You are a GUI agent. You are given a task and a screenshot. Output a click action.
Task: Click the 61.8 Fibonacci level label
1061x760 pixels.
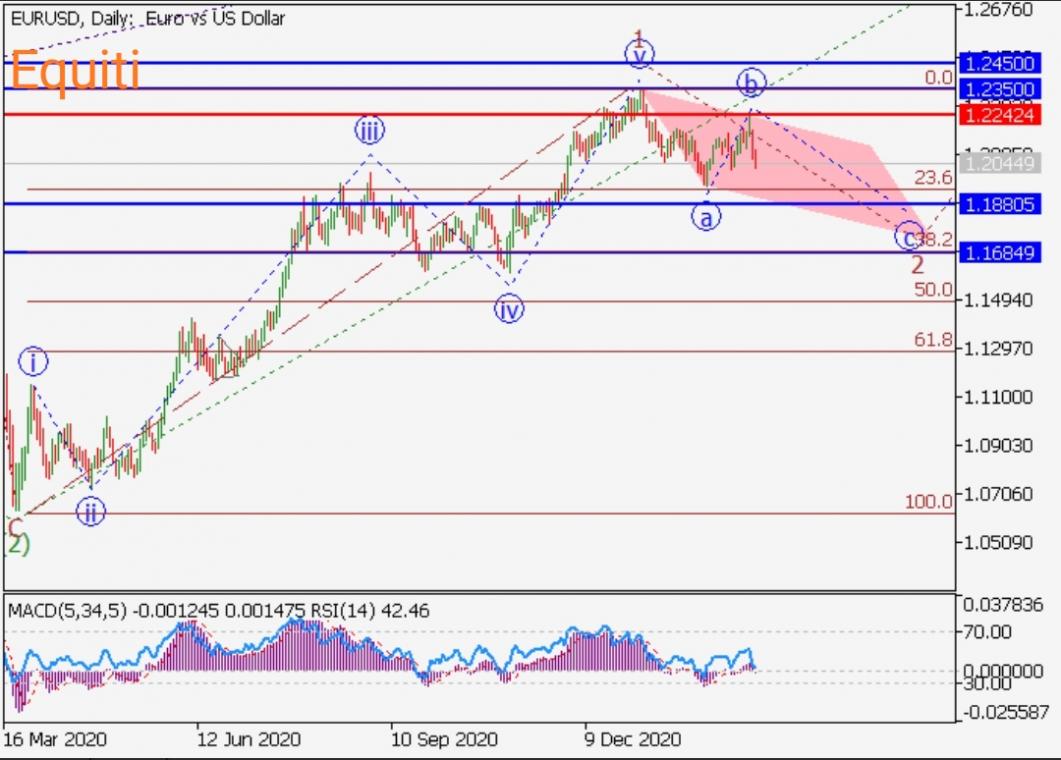point(932,340)
